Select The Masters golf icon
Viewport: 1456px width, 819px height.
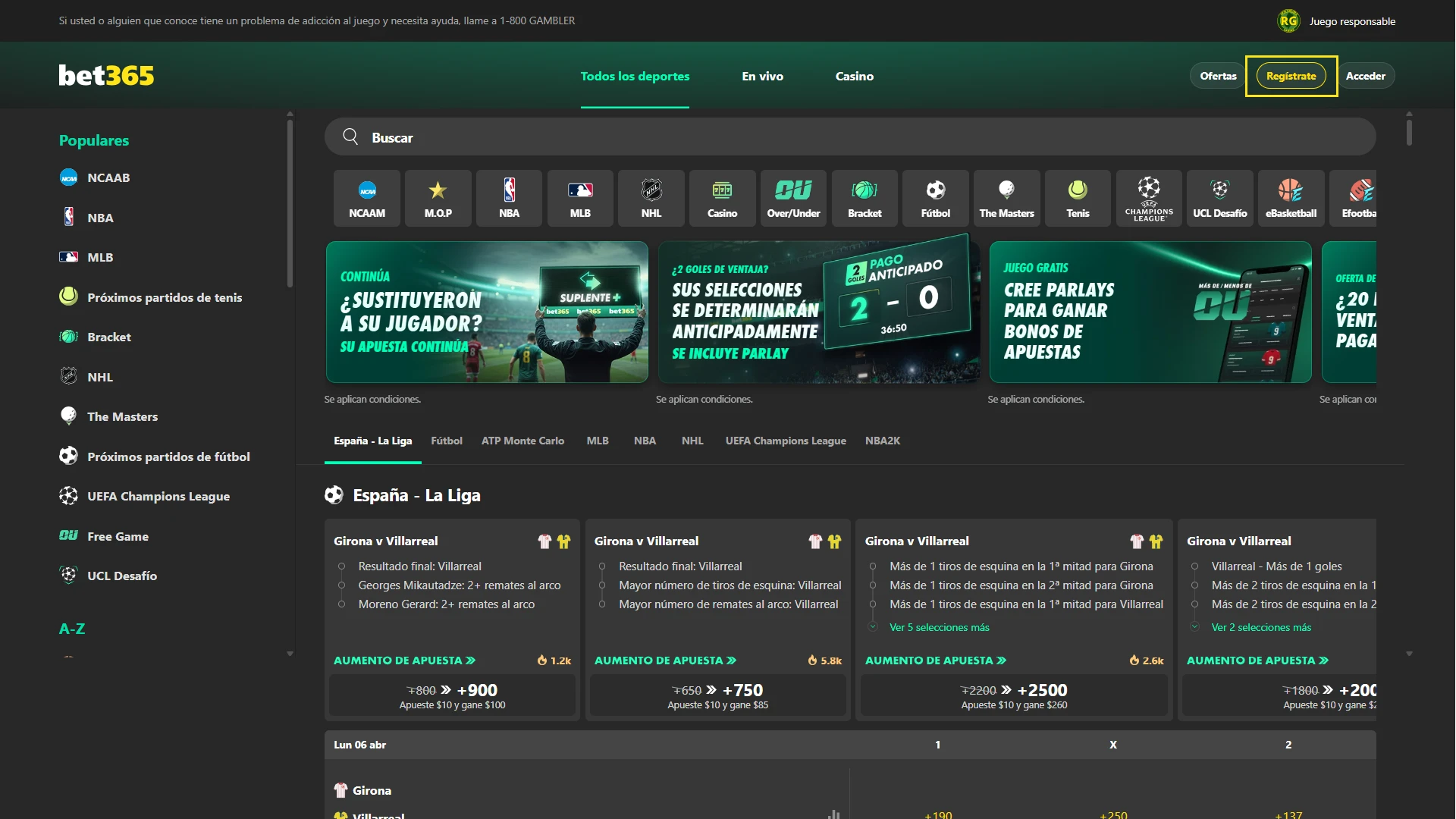(x=1006, y=198)
